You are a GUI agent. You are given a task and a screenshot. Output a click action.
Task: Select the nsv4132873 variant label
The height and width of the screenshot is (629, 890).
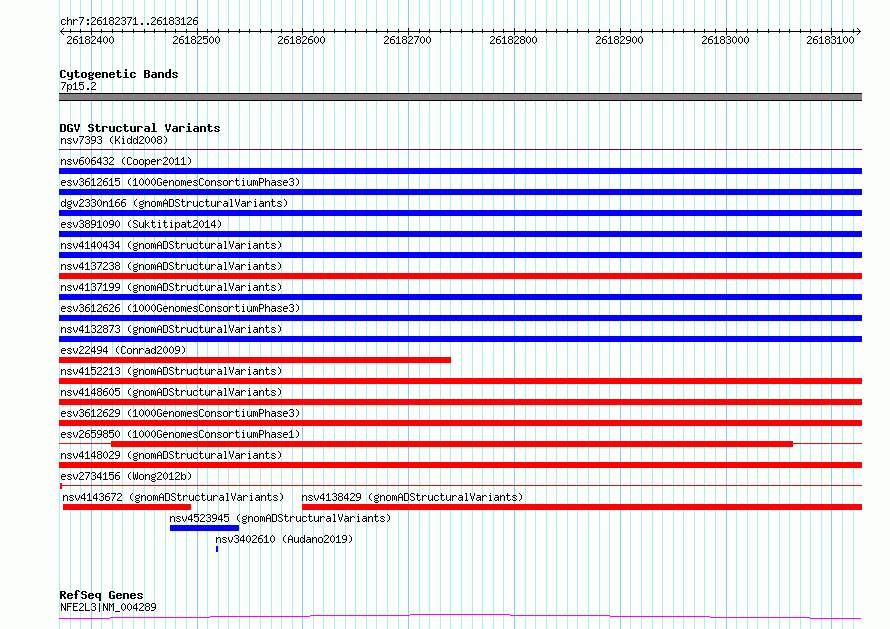[171, 329]
